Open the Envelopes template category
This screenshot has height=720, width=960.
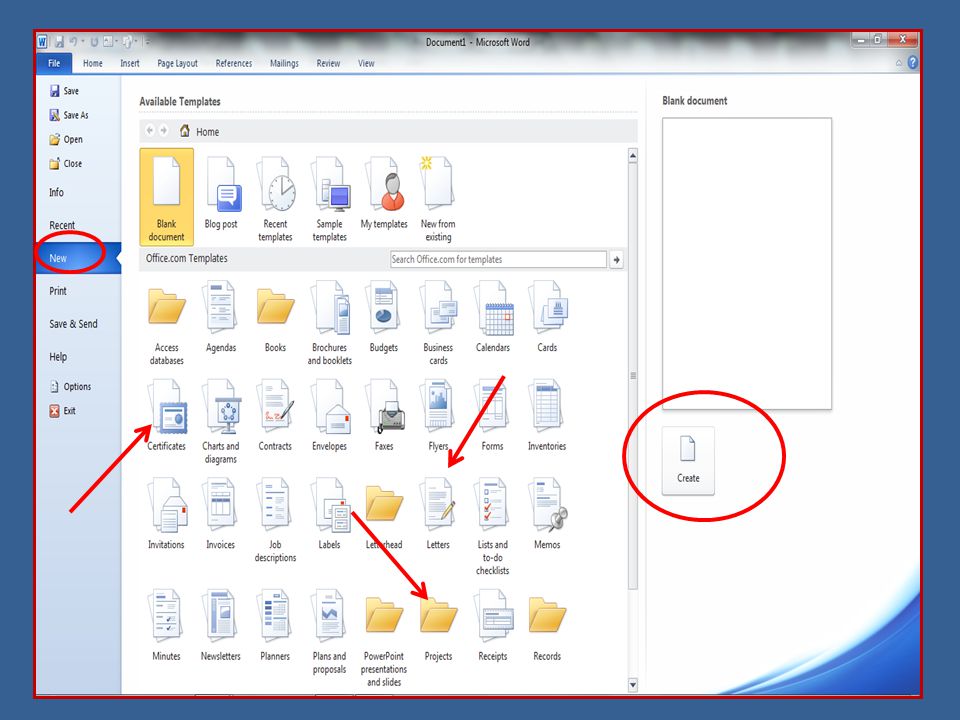(x=329, y=416)
